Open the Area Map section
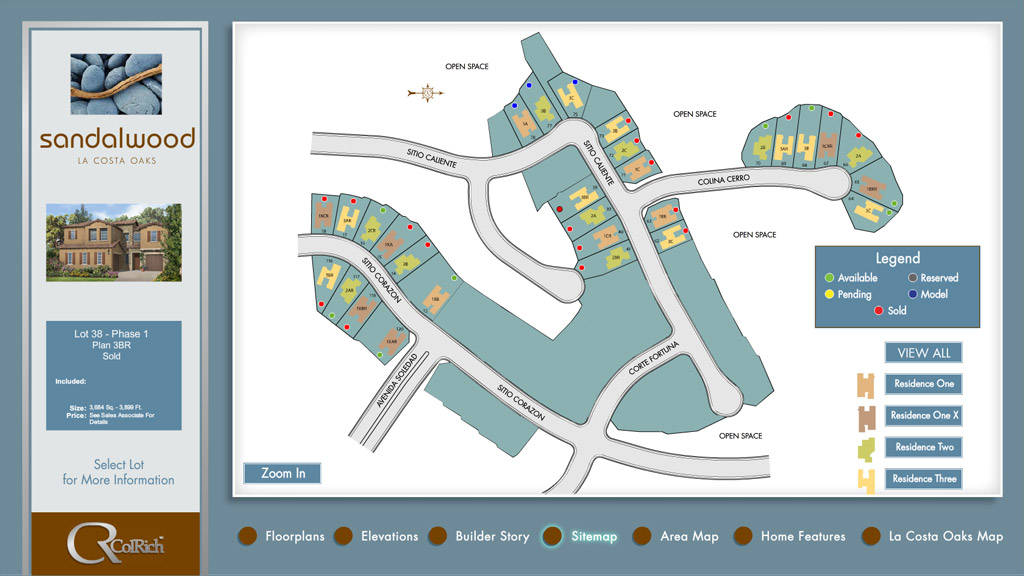Viewport: 1024px width, 576px height. click(x=675, y=536)
